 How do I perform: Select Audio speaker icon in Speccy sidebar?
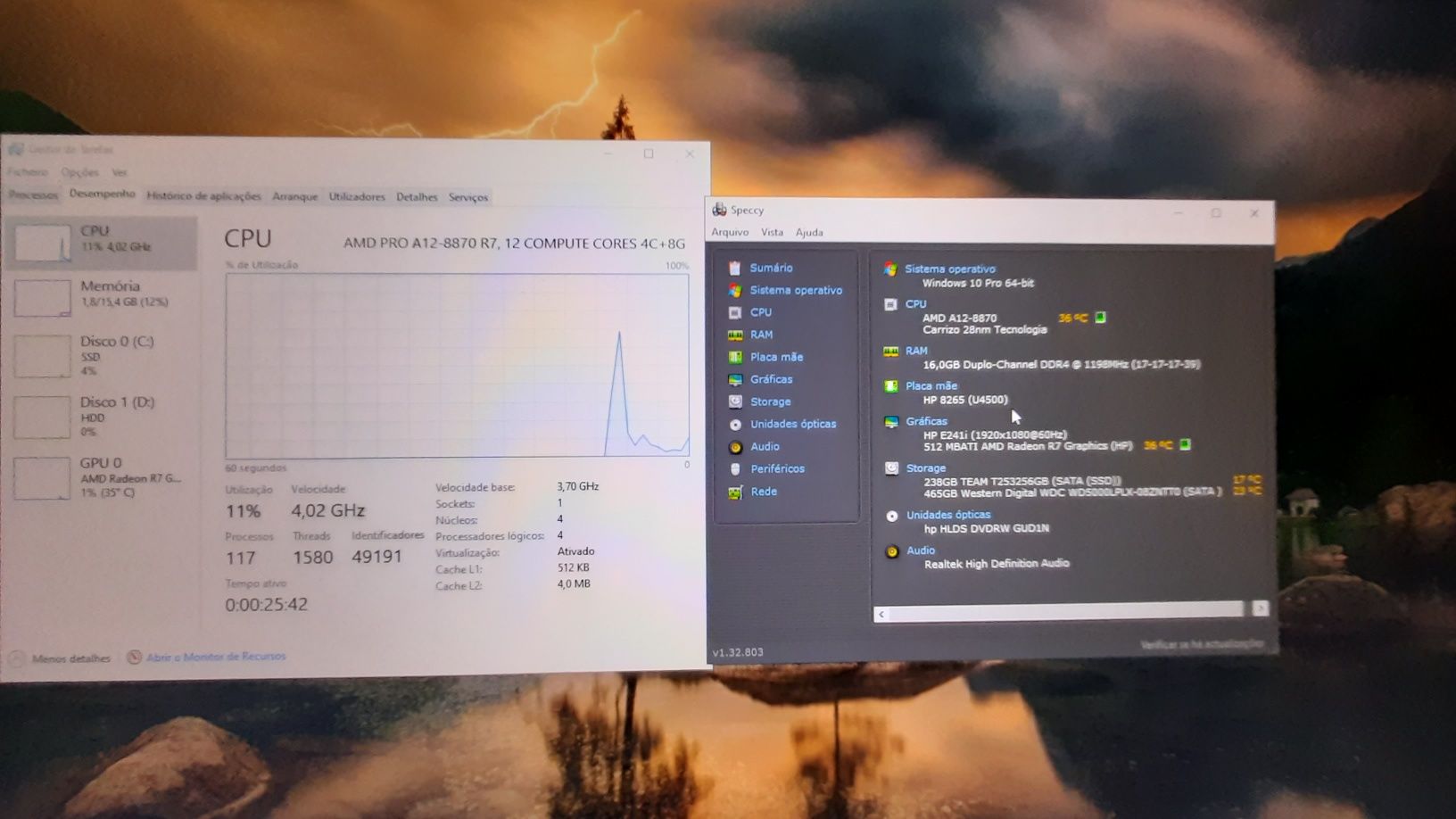734,447
